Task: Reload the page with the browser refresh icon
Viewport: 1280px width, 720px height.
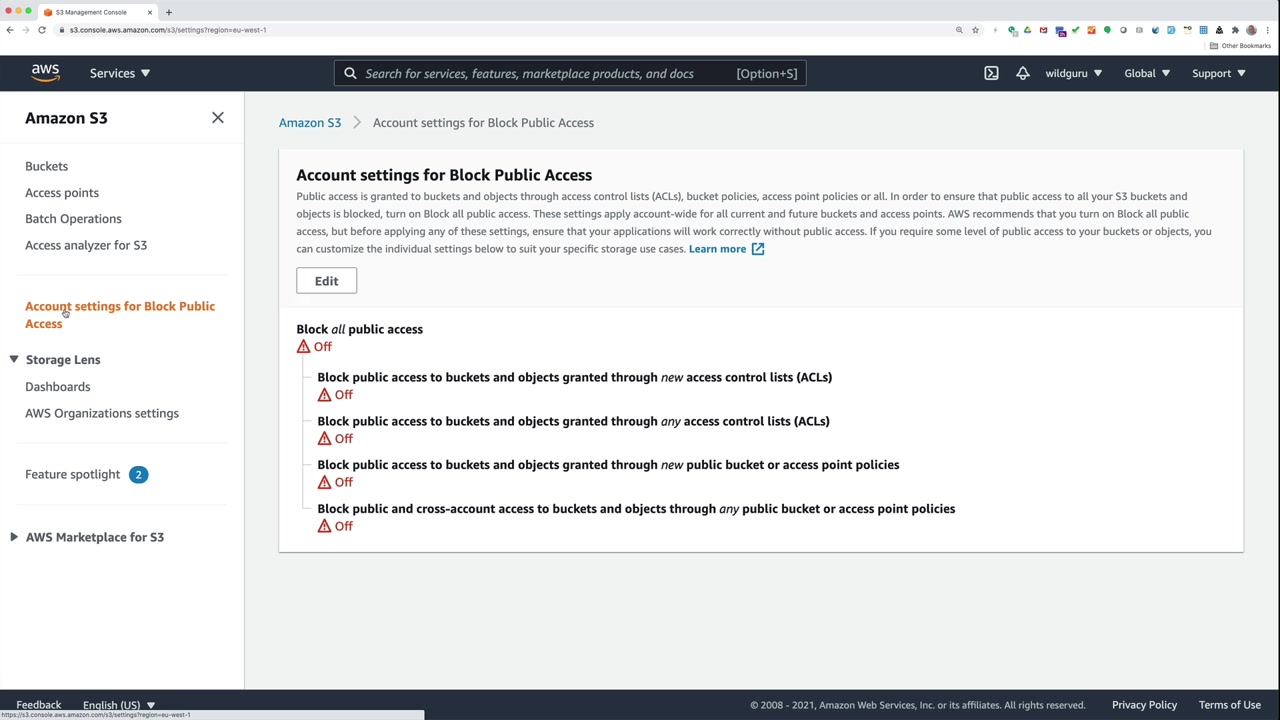Action: tap(42, 30)
